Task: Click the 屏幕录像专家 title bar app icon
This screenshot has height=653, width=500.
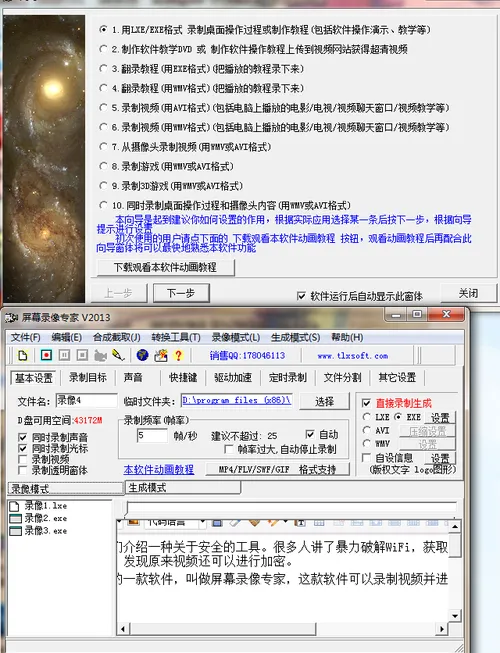Action: 11,318
